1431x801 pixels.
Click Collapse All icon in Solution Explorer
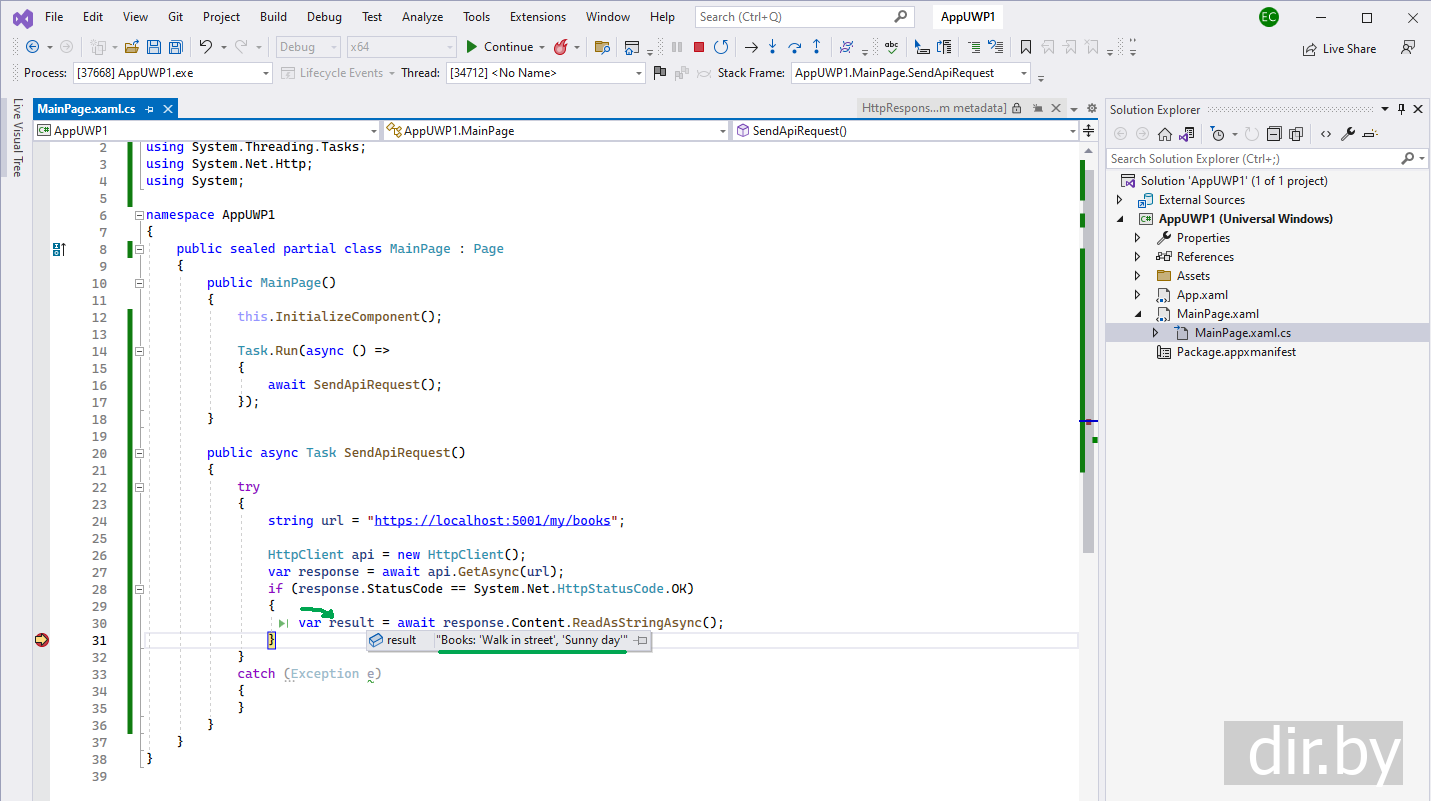tap(1274, 134)
